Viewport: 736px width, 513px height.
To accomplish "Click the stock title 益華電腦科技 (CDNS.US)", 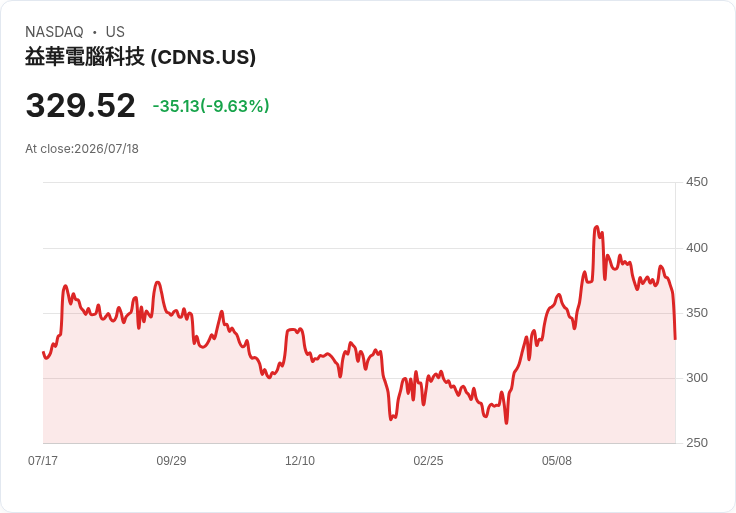I will [140, 57].
